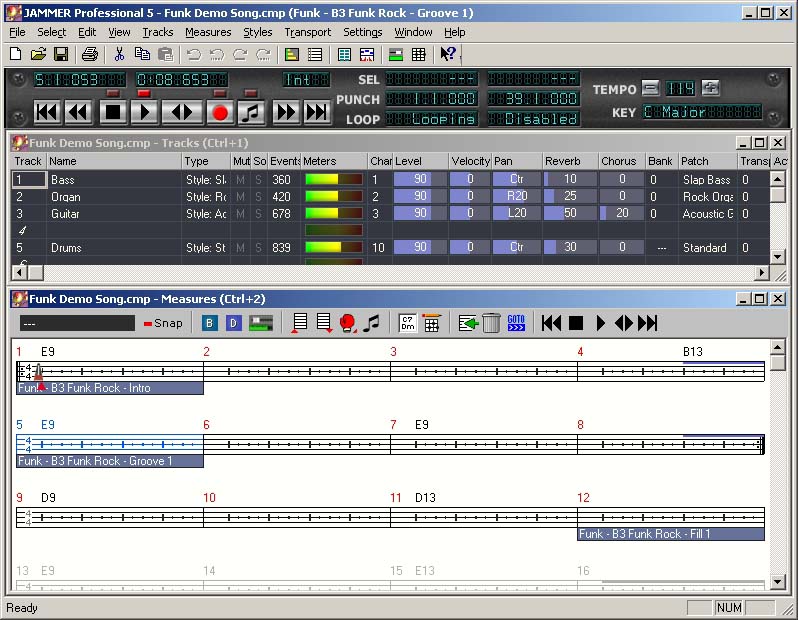The height and width of the screenshot is (620, 798).
Task: Click the trash can icon in Measures toolbar
Action: pos(491,323)
